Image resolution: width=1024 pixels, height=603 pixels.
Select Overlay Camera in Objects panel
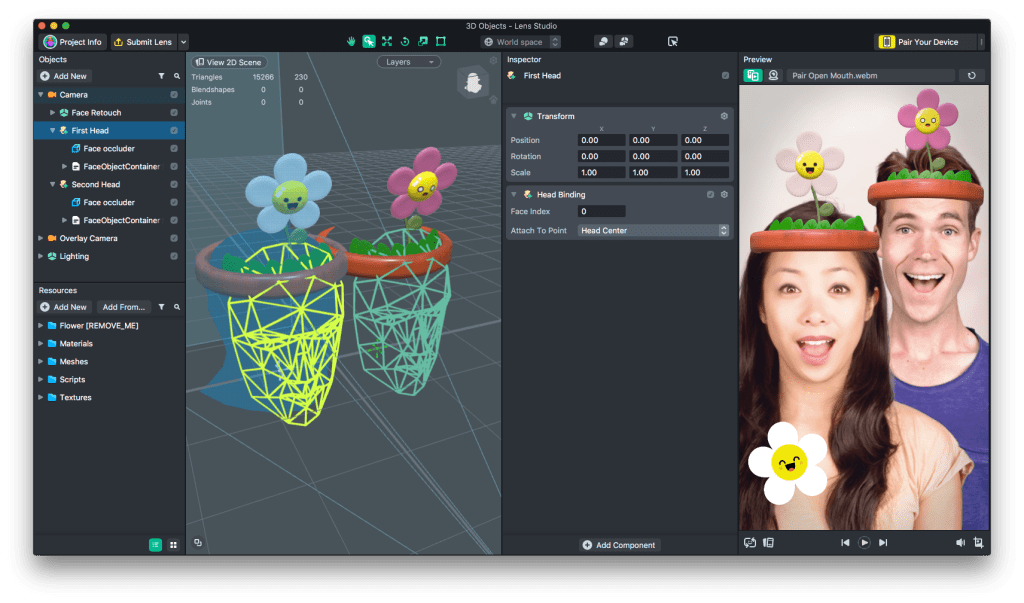[88, 239]
